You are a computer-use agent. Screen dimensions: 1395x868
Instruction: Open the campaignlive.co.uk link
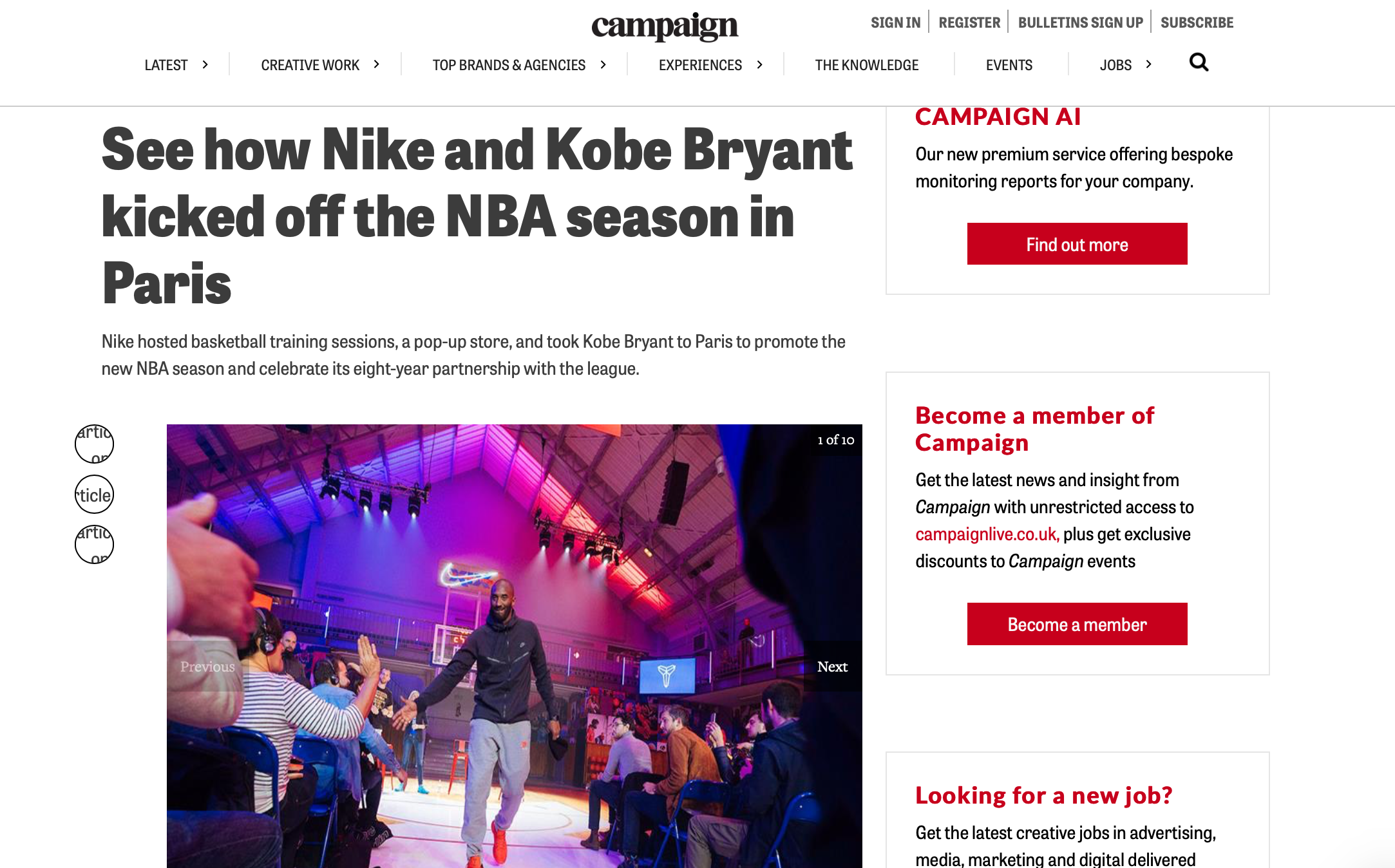tap(987, 534)
